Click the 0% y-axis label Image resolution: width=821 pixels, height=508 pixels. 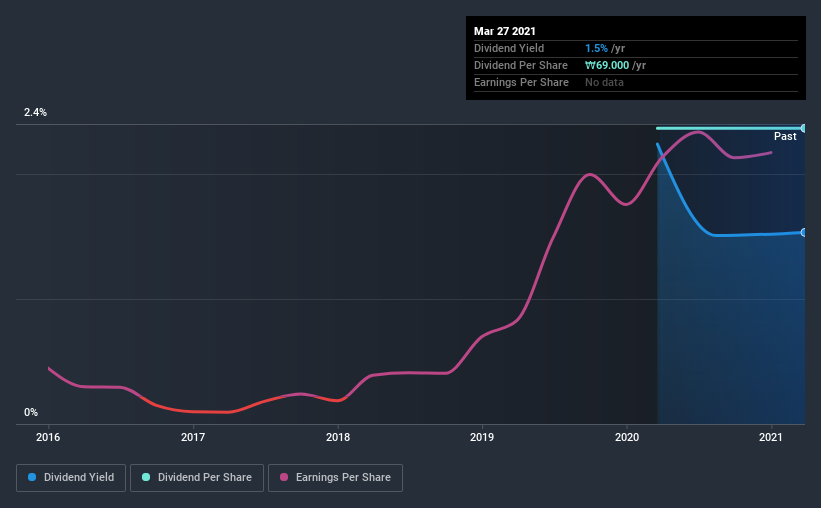(x=31, y=412)
